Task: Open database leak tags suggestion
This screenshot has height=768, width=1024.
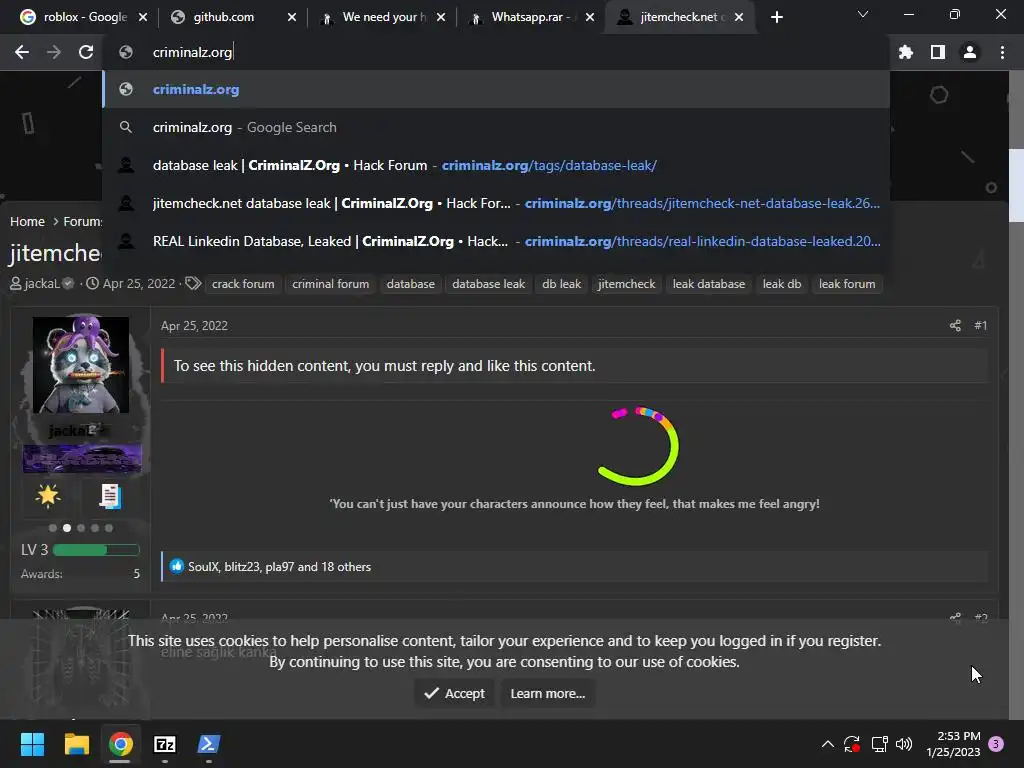Action: [496, 165]
